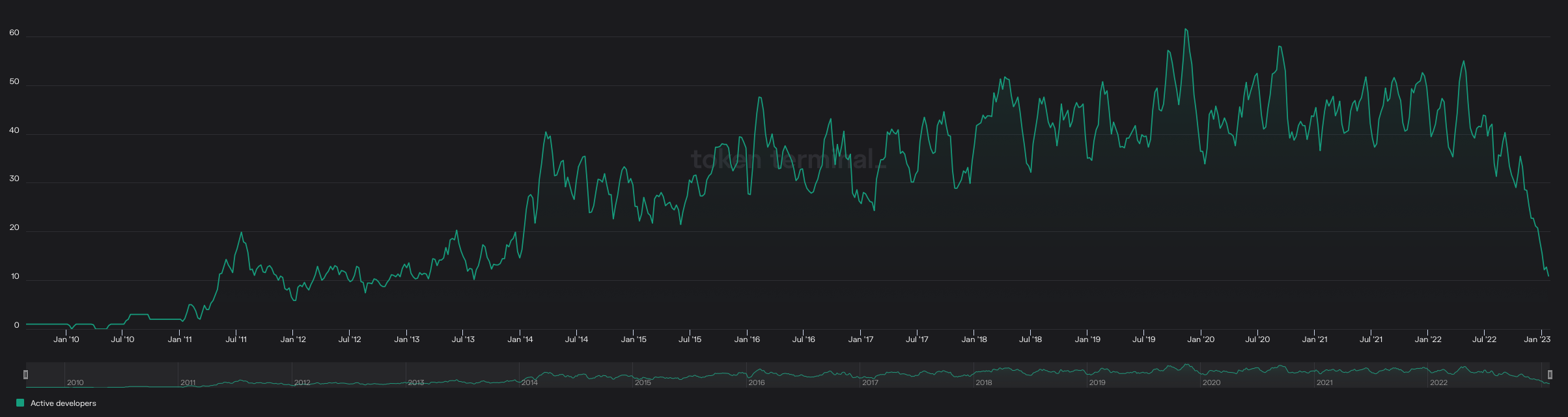
Task: Pick 2022 in the navigator strip
Action: pyautogui.click(x=1438, y=382)
